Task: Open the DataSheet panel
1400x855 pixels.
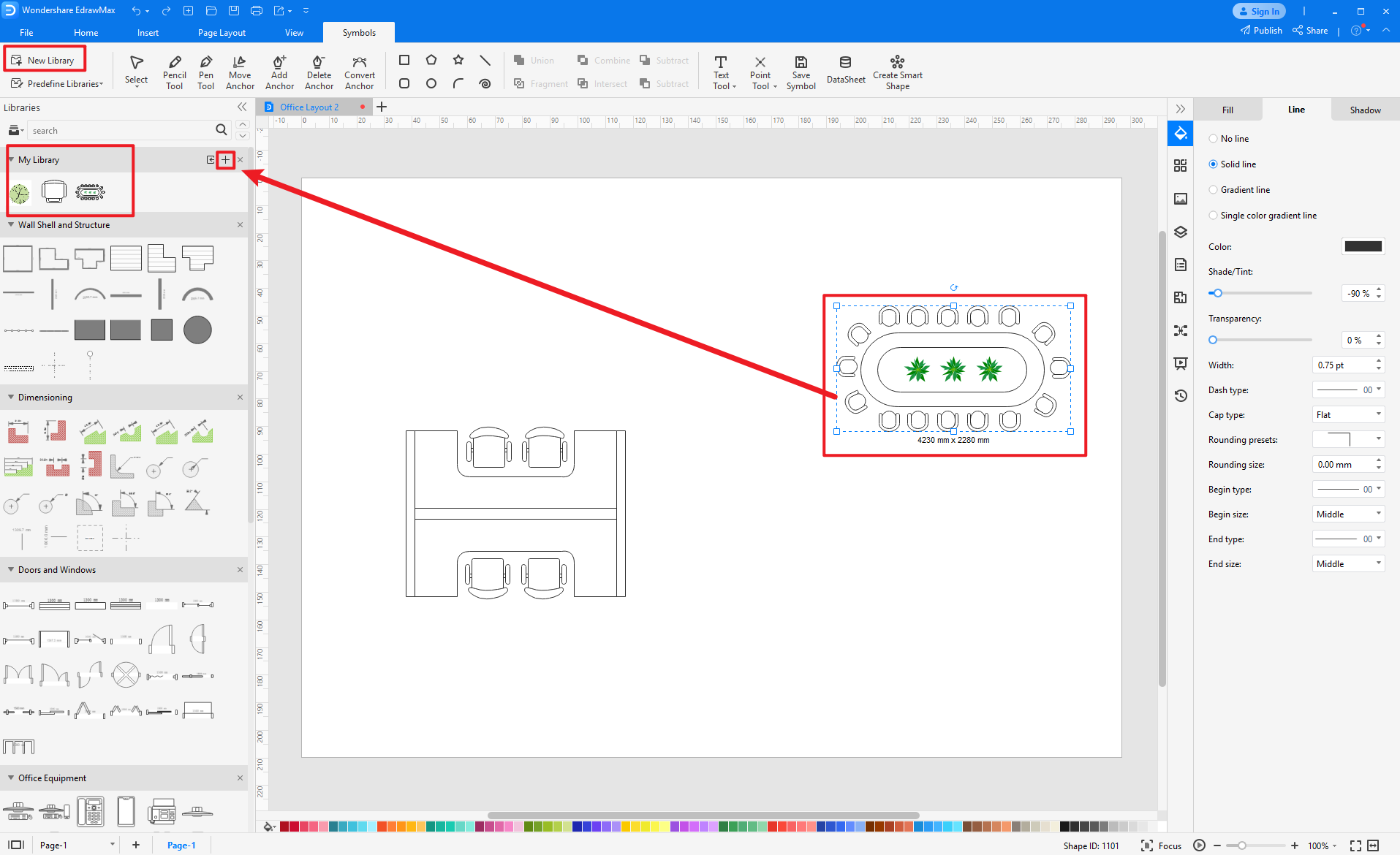Action: tap(845, 70)
